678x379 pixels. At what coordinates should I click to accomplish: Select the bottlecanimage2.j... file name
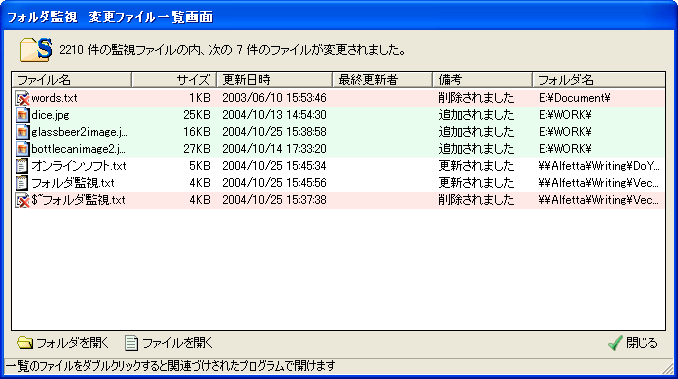click(78, 149)
